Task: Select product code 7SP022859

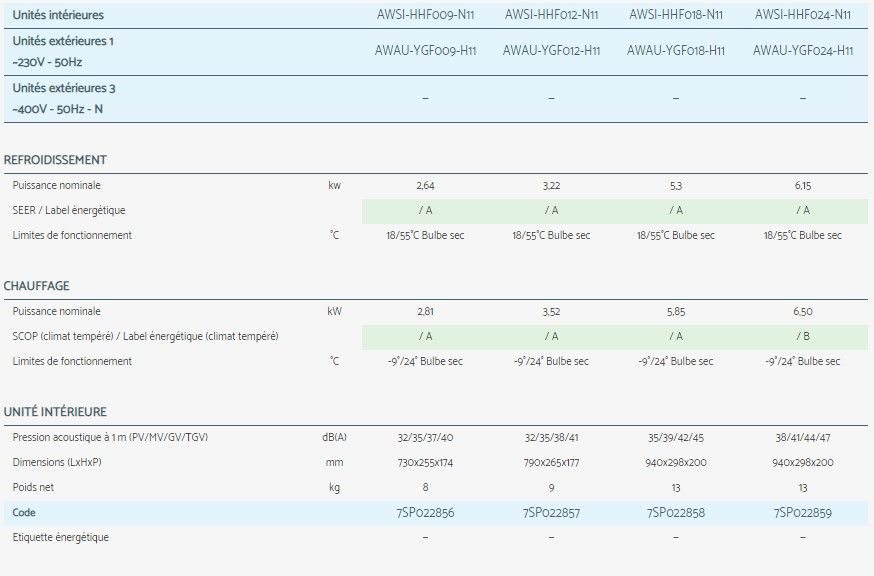Action: pos(802,512)
